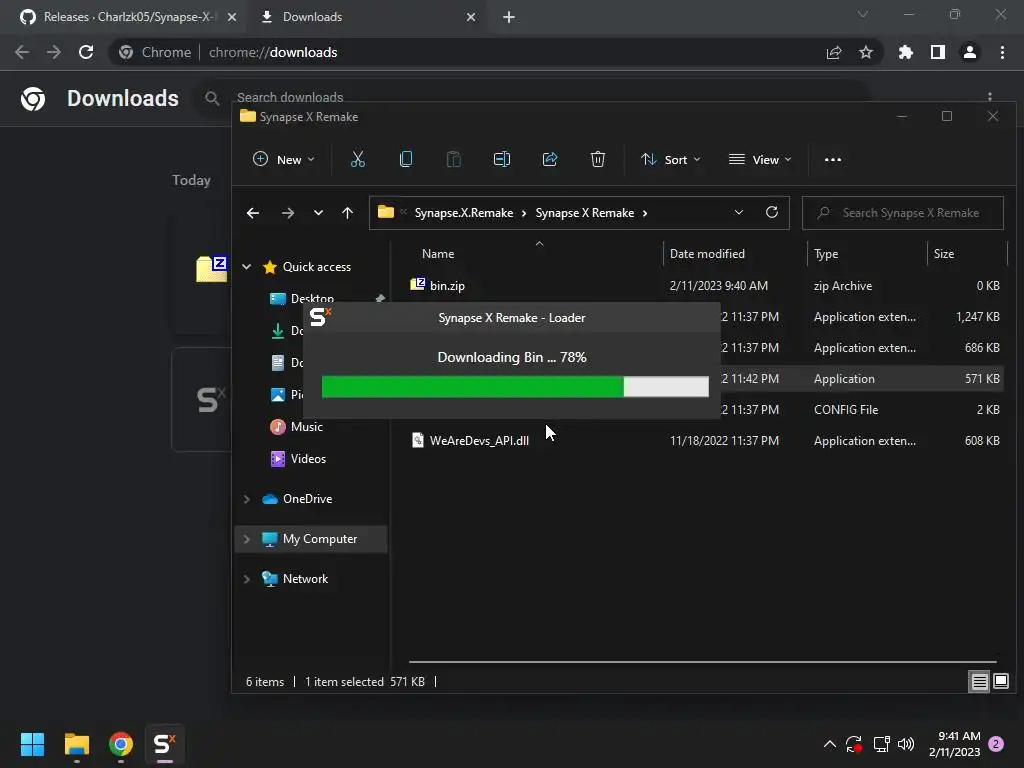Viewport: 1024px width, 768px height.
Task: Open File Explorer from the taskbar
Action: (x=76, y=744)
